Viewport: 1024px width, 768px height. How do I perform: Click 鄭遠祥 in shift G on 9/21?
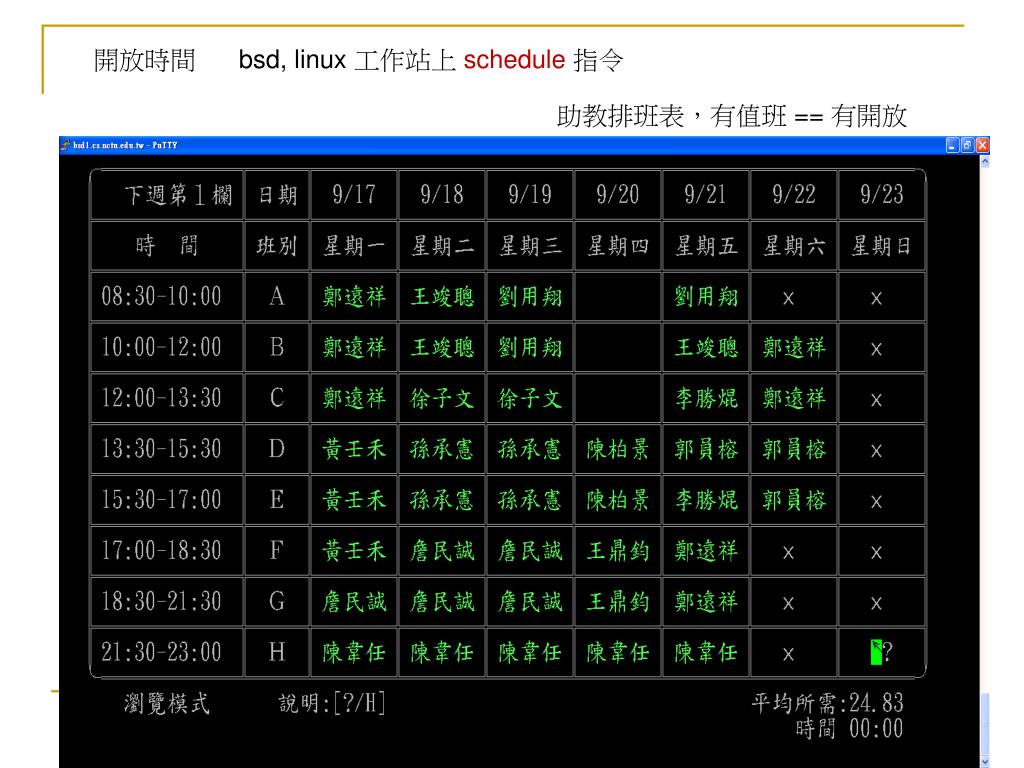click(x=706, y=601)
